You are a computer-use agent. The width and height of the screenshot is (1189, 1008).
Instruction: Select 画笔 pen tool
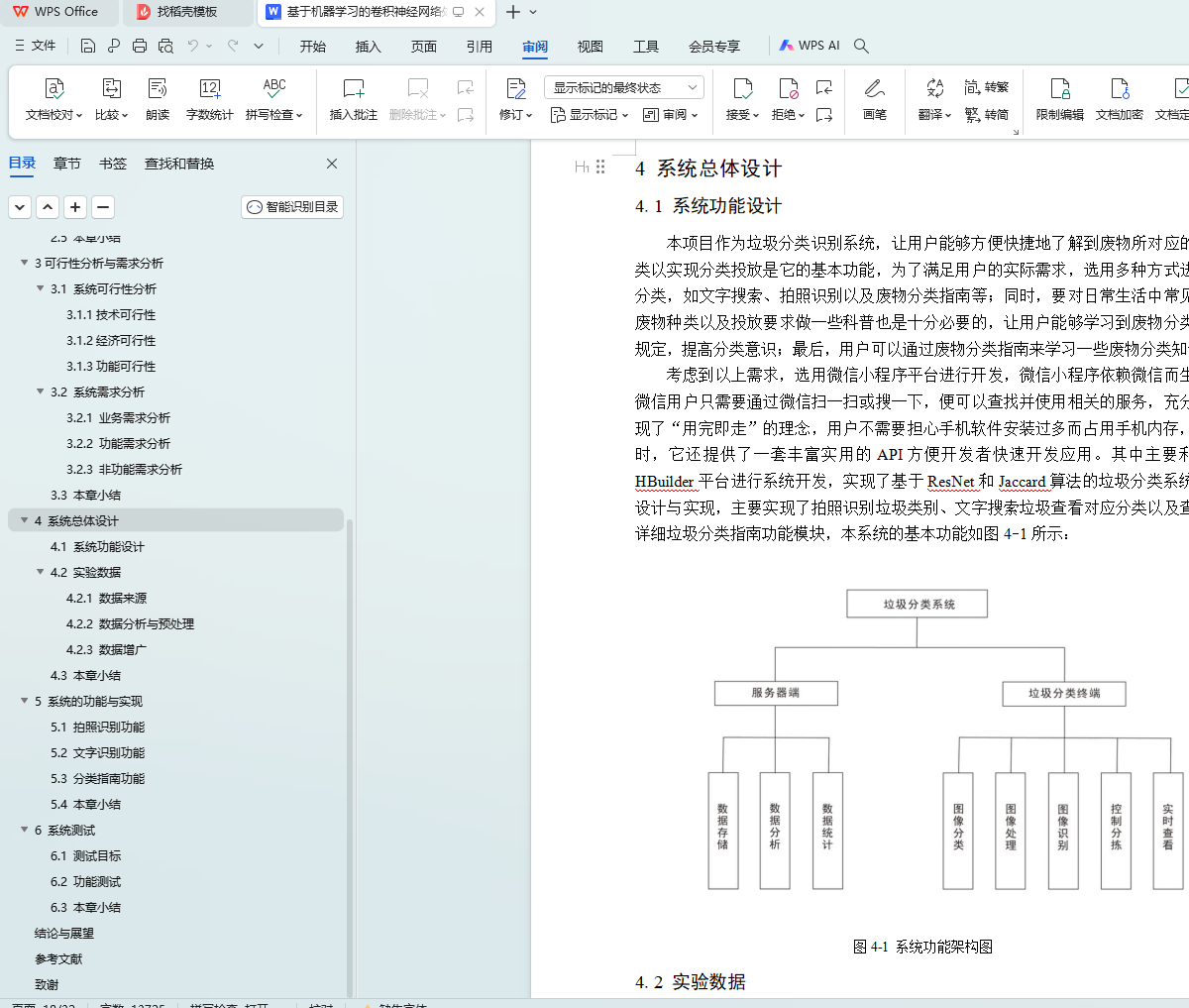tap(875, 100)
